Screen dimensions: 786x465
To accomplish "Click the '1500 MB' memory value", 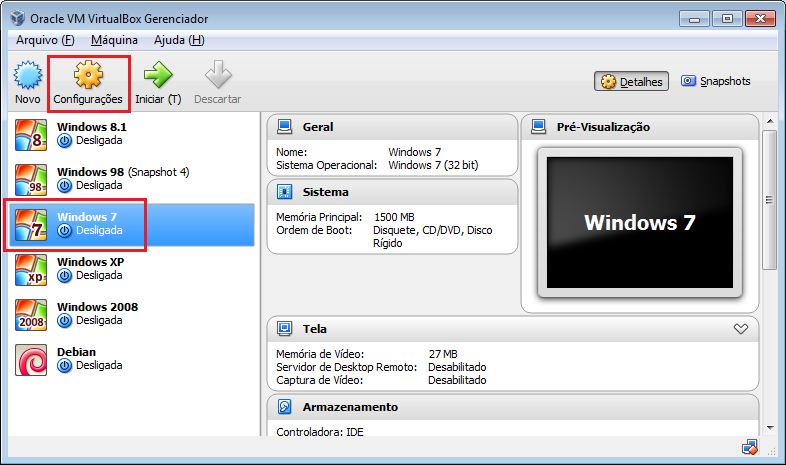I will (395, 217).
